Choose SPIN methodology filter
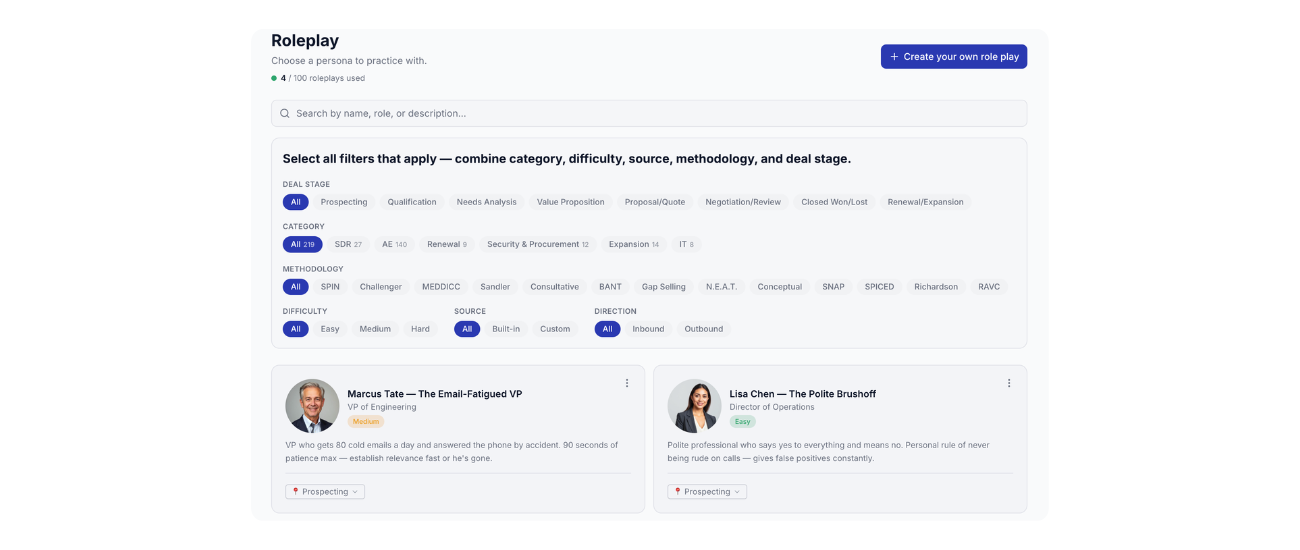Image resolution: width=1300 pixels, height=550 pixels. (330, 287)
